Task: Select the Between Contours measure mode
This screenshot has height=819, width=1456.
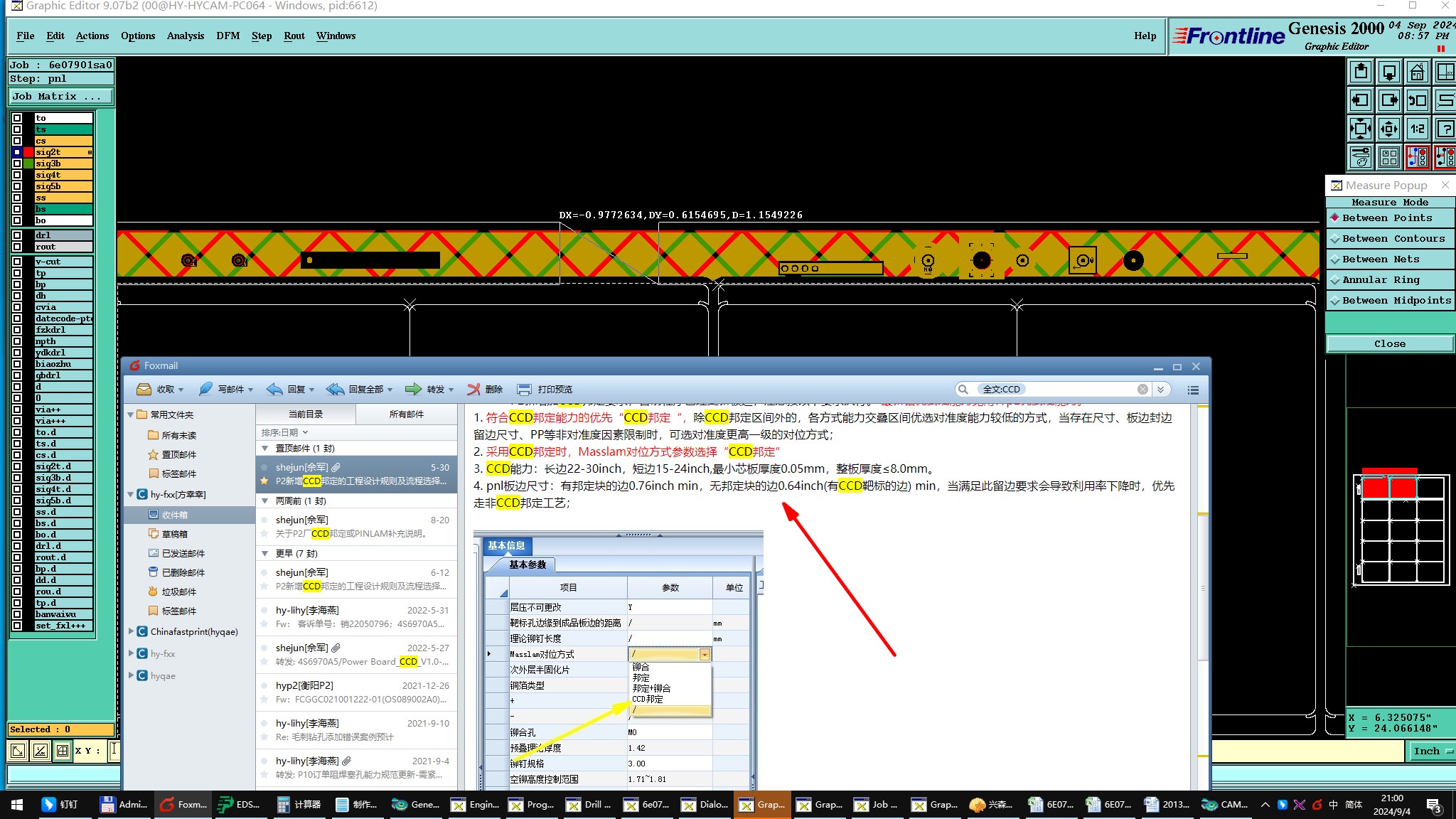Action: click(x=1392, y=239)
